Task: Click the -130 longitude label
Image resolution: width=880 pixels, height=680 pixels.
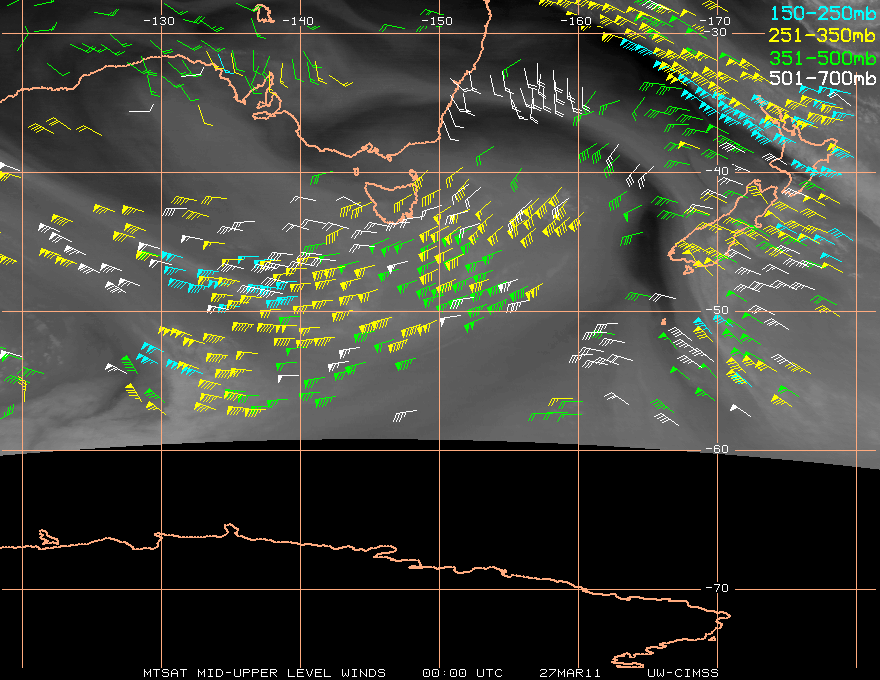Action: click(159, 21)
